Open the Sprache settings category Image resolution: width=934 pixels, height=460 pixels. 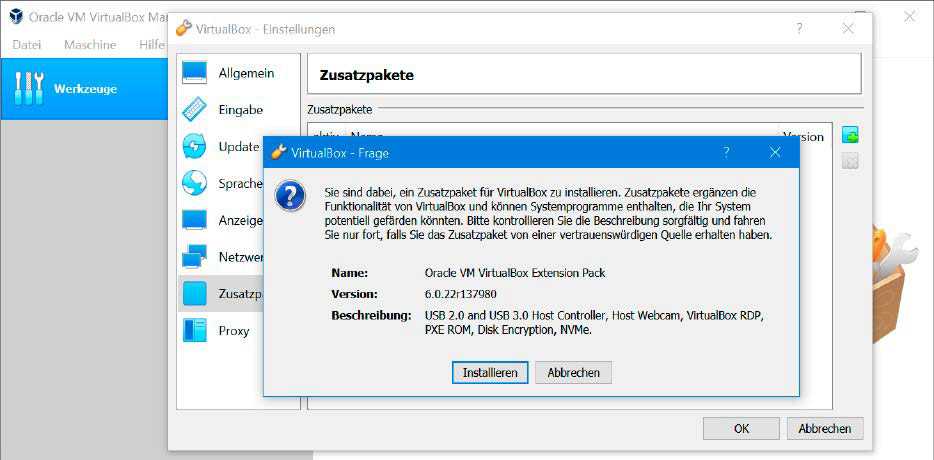coord(222,184)
